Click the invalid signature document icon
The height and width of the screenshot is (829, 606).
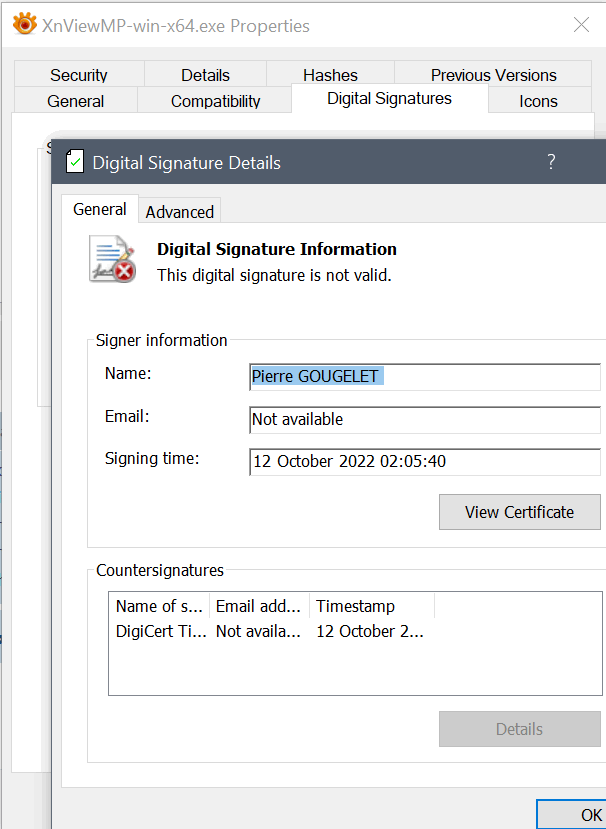tap(112, 259)
